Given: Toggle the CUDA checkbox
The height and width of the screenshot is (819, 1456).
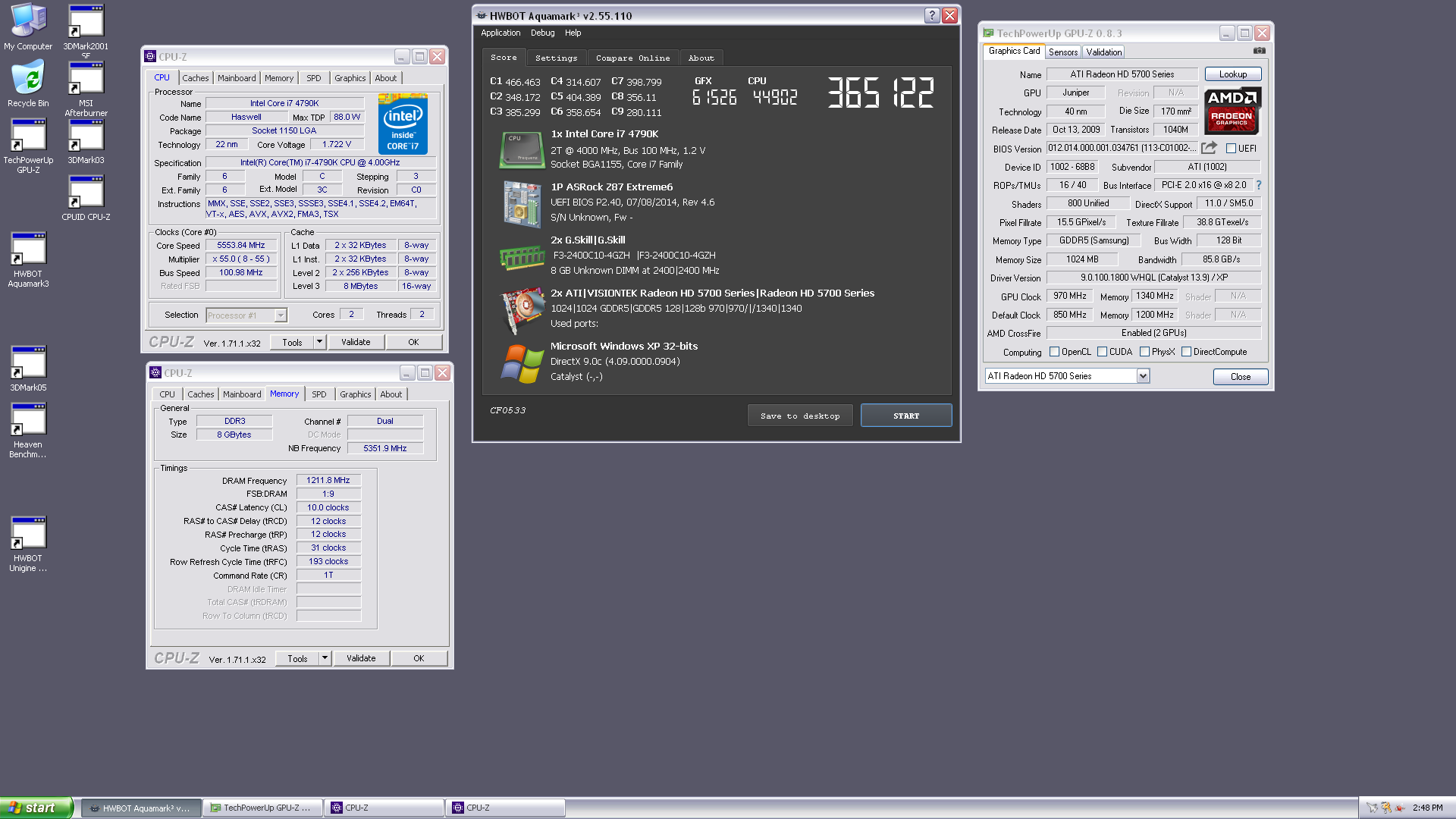Looking at the screenshot, I should tap(1102, 352).
